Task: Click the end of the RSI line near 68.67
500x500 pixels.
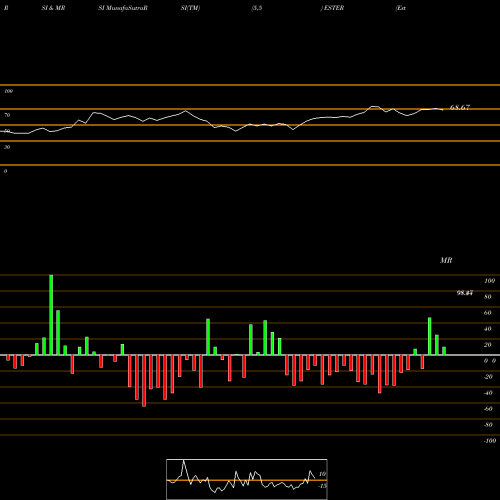Action: point(443,110)
